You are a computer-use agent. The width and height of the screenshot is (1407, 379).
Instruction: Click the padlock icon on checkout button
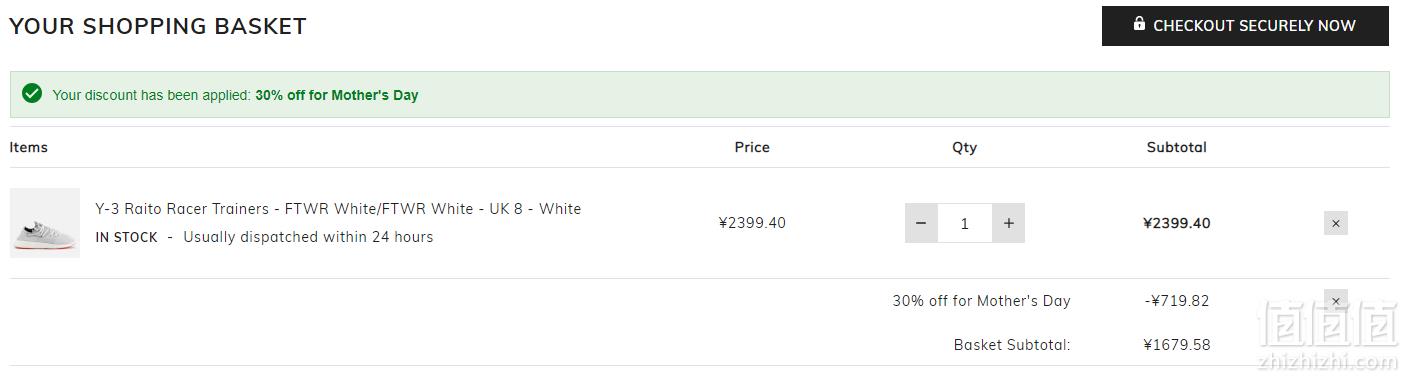(1139, 24)
